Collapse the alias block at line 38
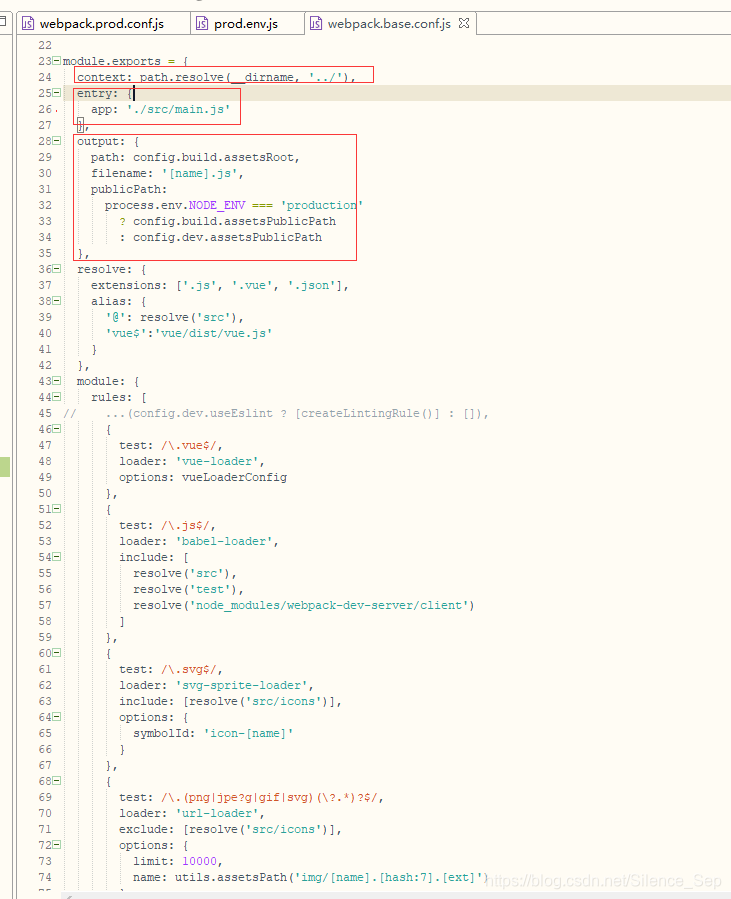Viewport: 731px width, 899px height. point(57,301)
